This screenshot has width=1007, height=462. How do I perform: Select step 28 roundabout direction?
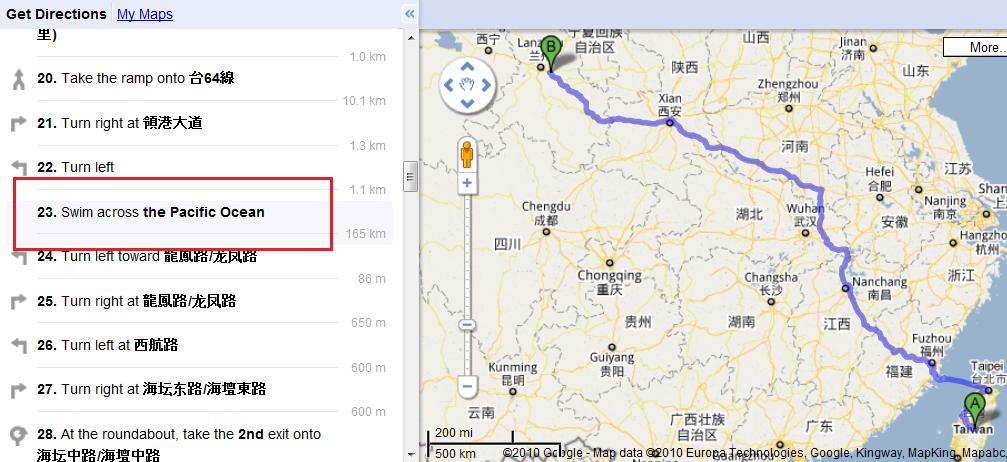coord(199,443)
